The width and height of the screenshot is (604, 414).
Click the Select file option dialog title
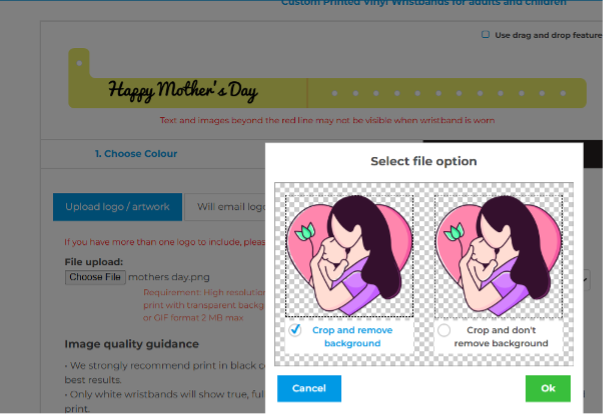[x=423, y=161]
